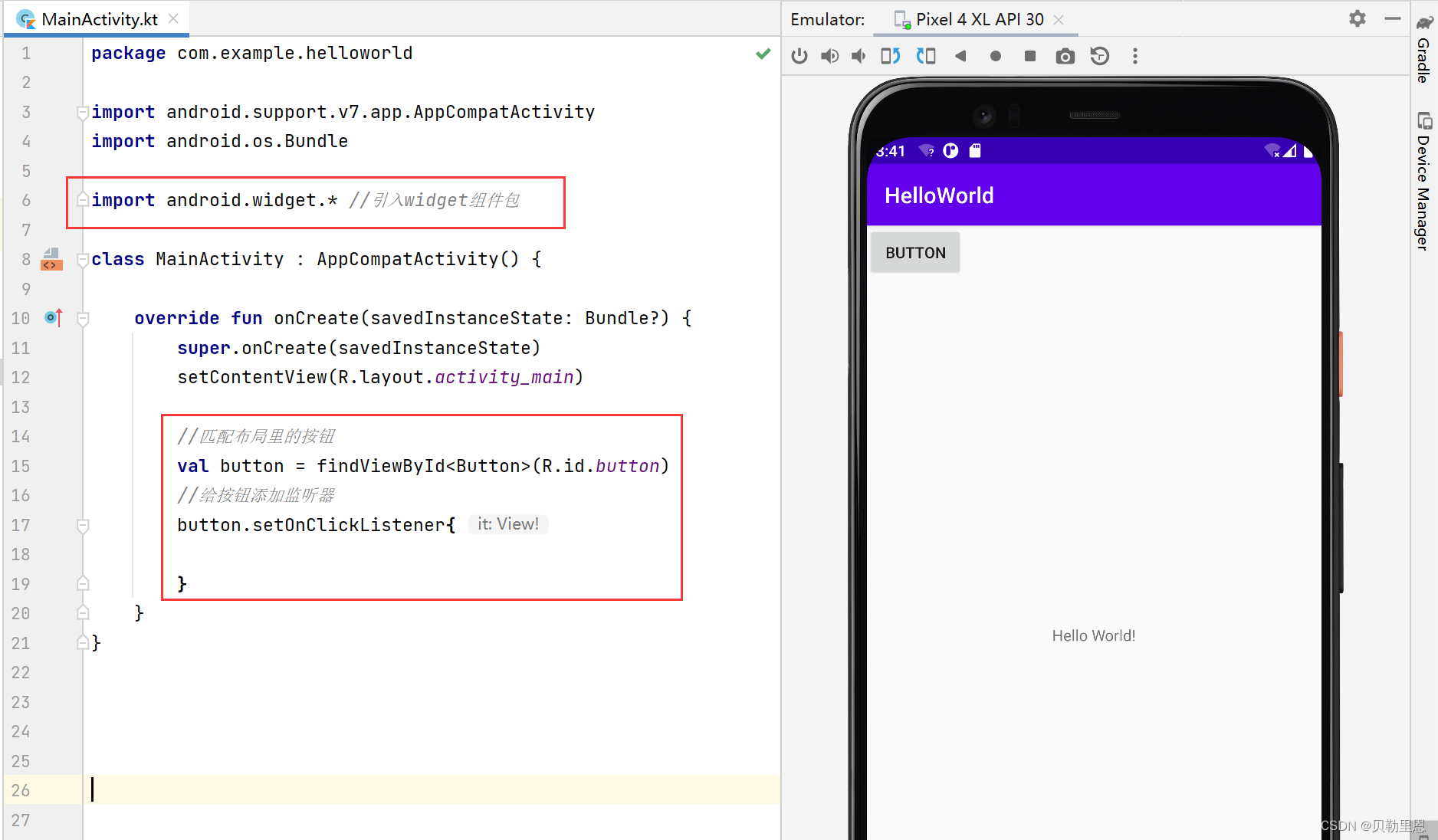The width and height of the screenshot is (1438, 840).
Task: Place cursor in the empty line 26 of the editor
Action: click(x=431, y=789)
